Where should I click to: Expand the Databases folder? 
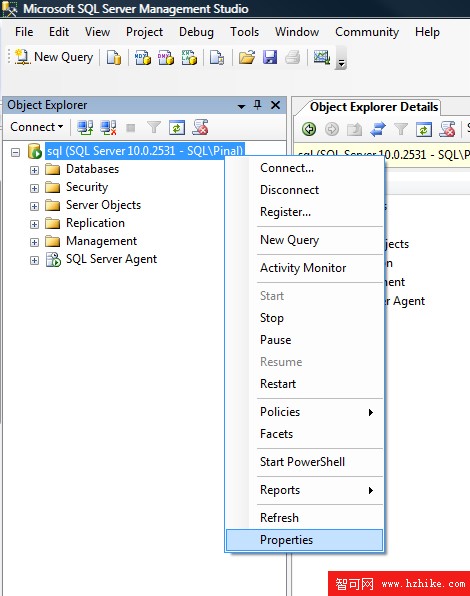pyautogui.click(x=34, y=170)
